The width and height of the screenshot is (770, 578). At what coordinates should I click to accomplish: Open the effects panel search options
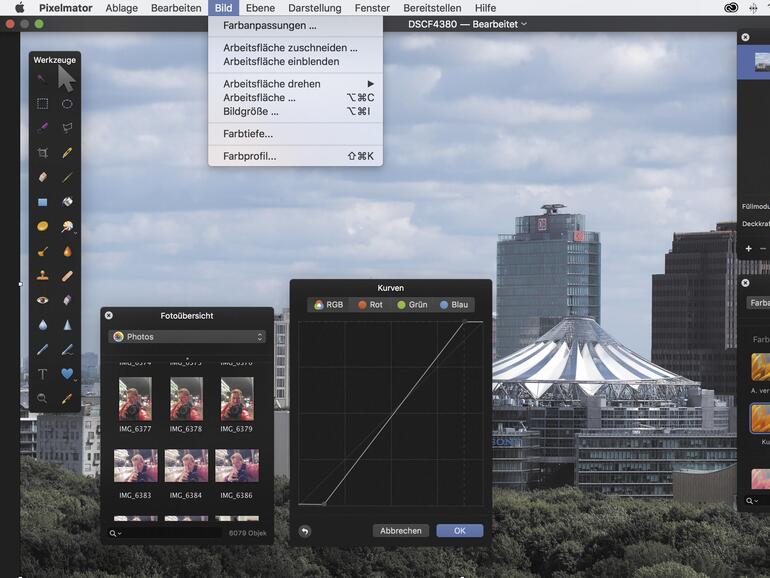pyautogui.click(x=752, y=500)
